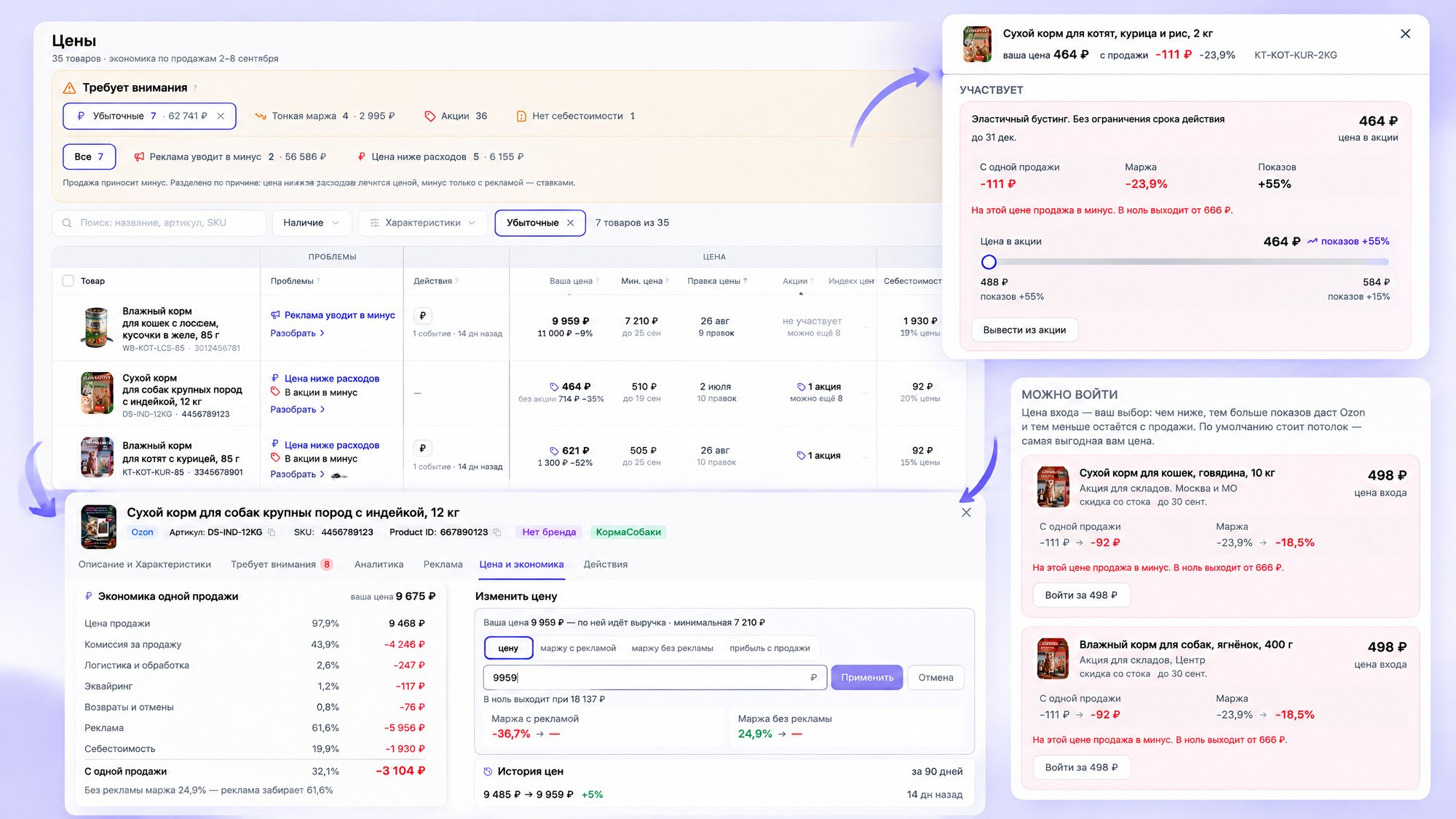Click help icon next to Ваша цена header
The height and width of the screenshot is (819, 1456).
598,281
